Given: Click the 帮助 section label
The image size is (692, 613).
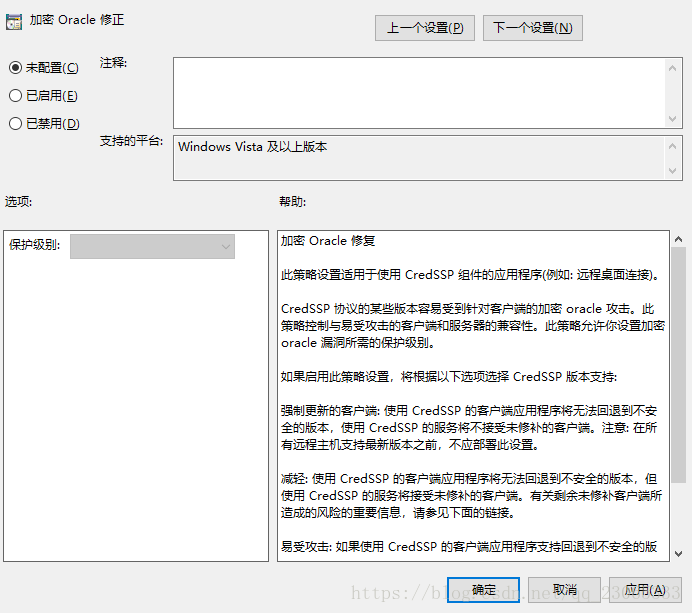Looking at the screenshot, I should (293, 202).
